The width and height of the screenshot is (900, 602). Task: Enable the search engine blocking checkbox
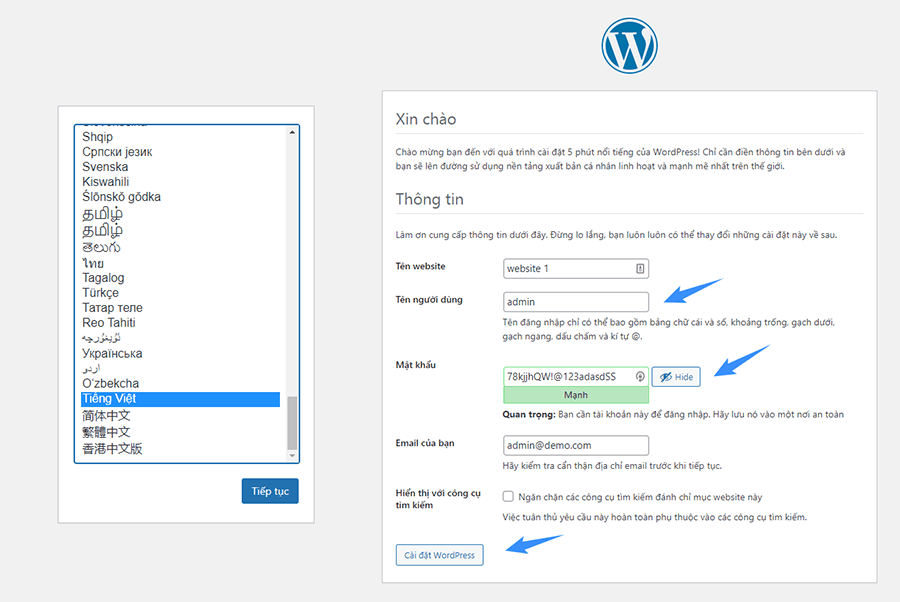pyautogui.click(x=508, y=496)
